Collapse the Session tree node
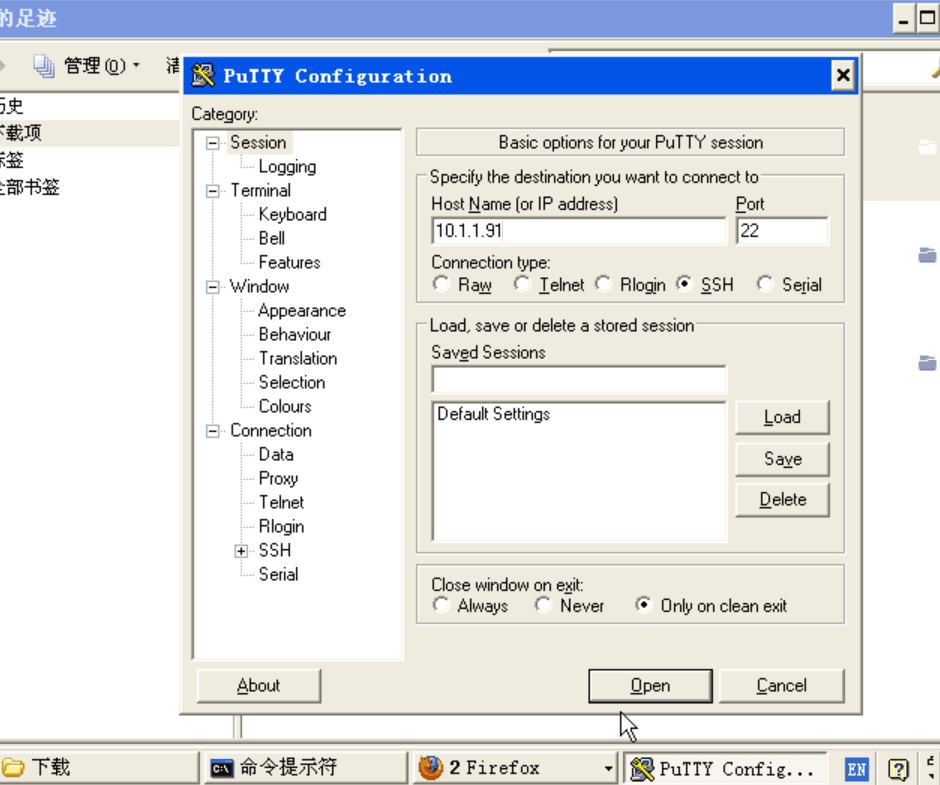The height and width of the screenshot is (785, 940). [x=212, y=143]
